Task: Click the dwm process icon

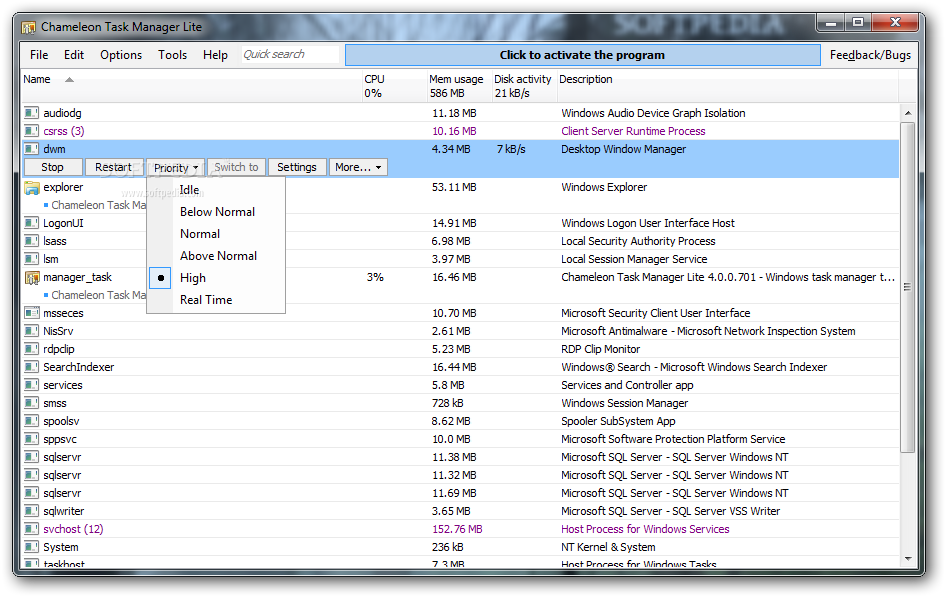Action: click(x=31, y=149)
